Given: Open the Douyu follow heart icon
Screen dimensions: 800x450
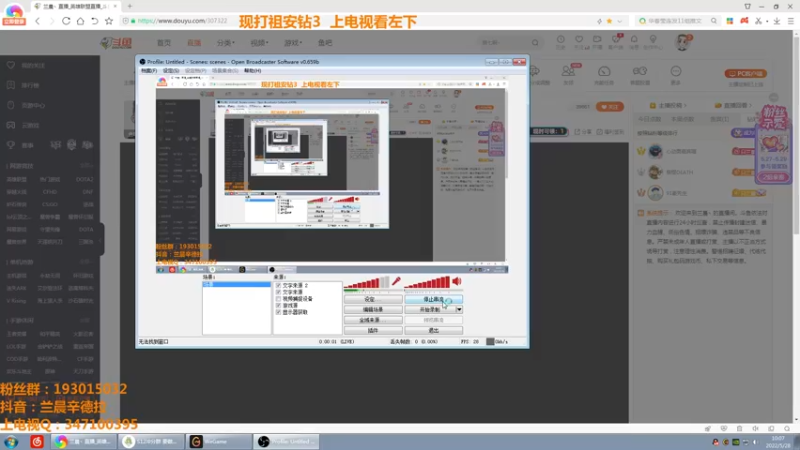Looking at the screenshot, I should [579, 40].
